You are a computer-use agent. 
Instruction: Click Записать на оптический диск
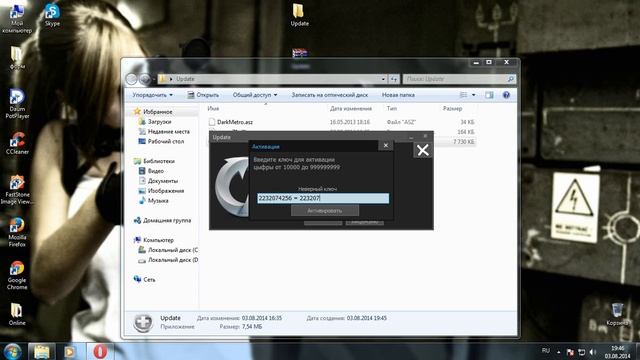pyautogui.click(x=329, y=95)
